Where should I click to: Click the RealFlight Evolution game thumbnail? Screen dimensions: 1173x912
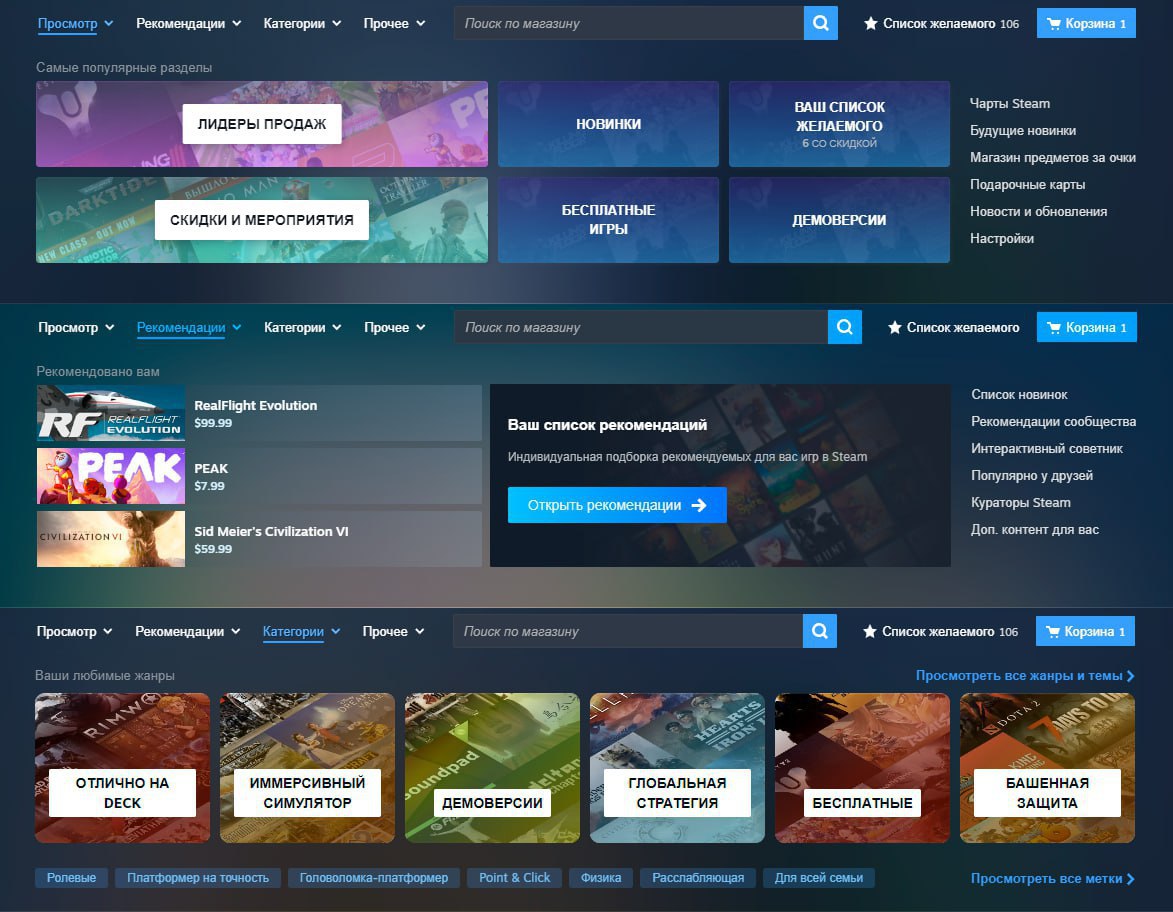pyautogui.click(x=111, y=413)
